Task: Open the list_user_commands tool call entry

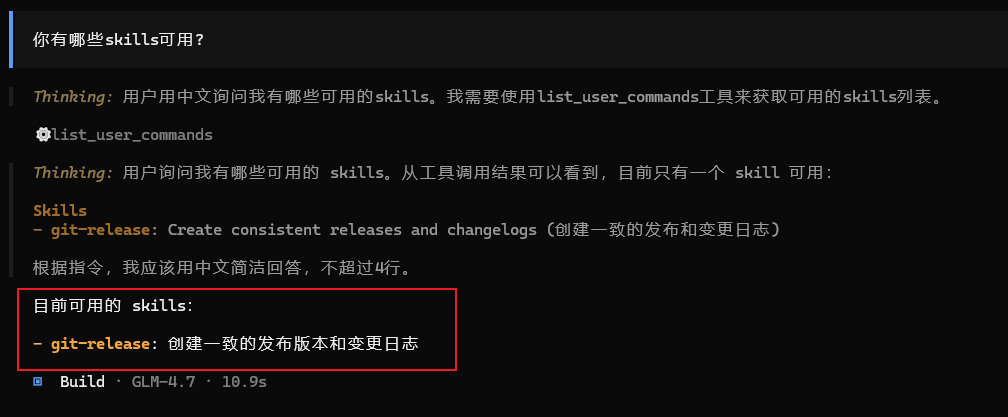Action: [x=124, y=135]
